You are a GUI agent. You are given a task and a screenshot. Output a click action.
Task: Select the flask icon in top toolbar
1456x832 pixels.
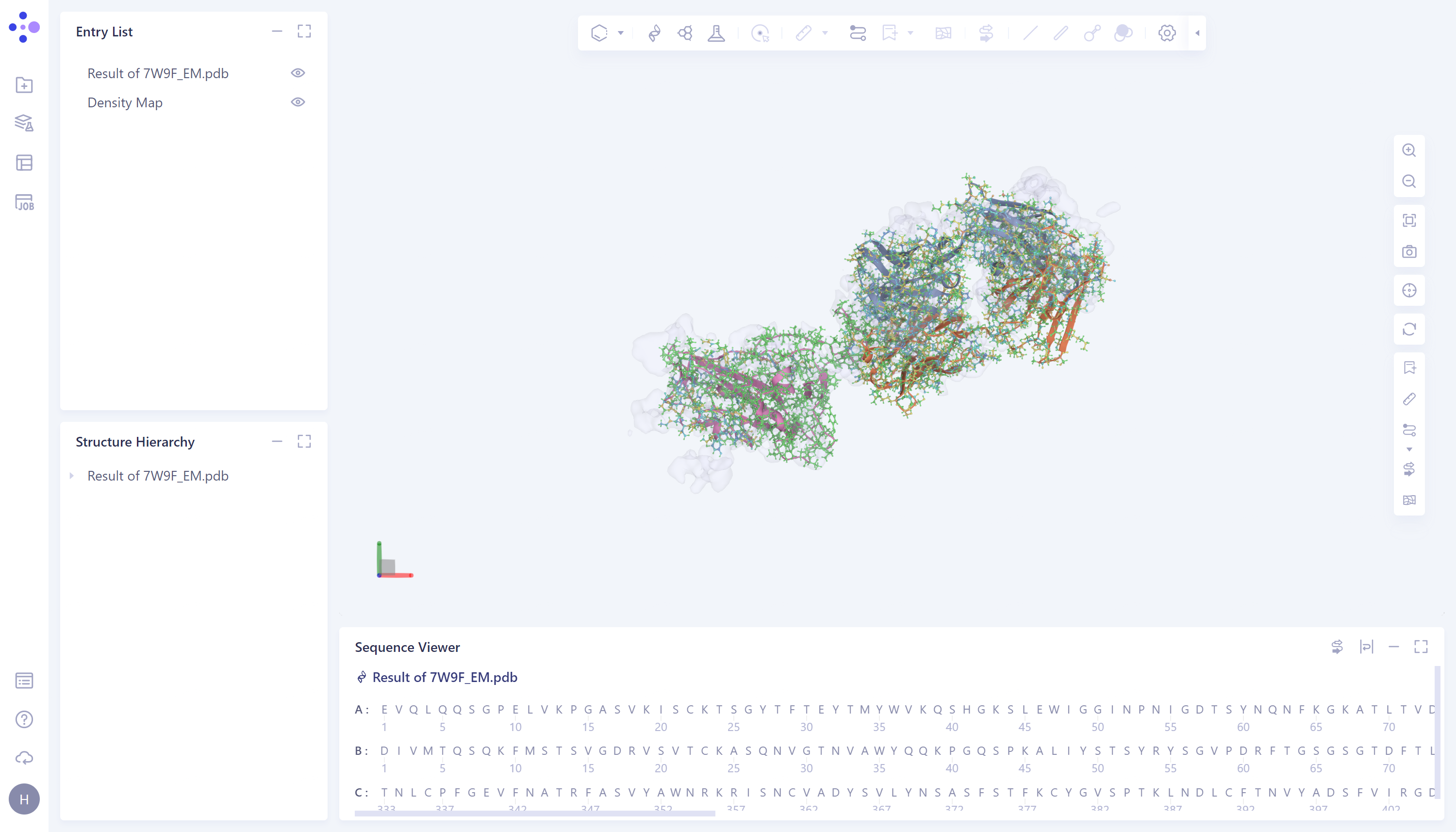click(716, 33)
